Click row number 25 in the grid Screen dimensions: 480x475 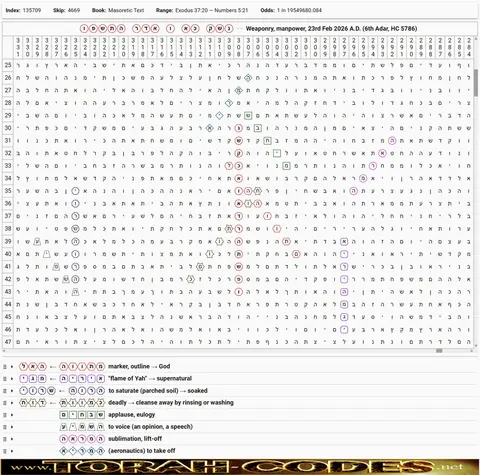(8, 65)
